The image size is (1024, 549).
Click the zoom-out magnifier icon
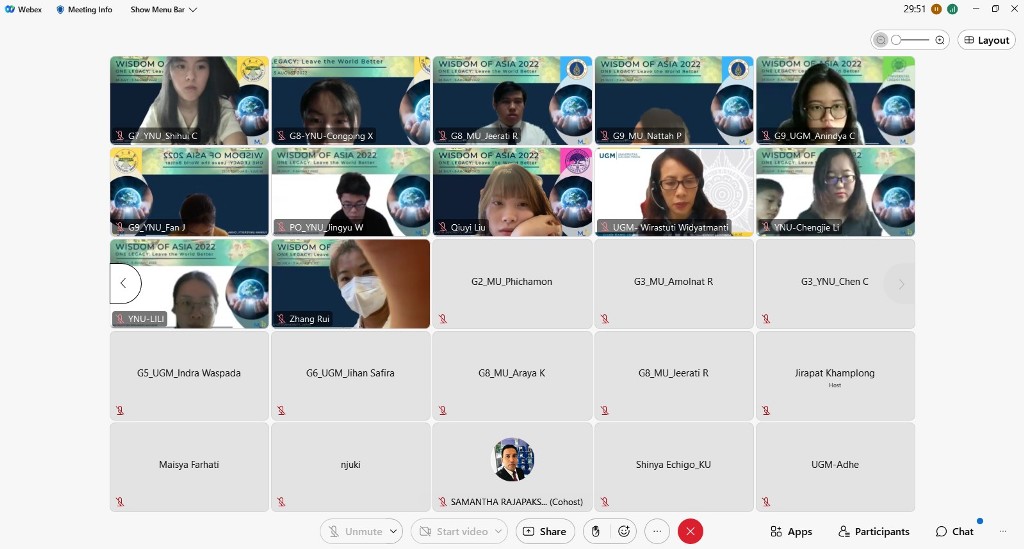880,40
